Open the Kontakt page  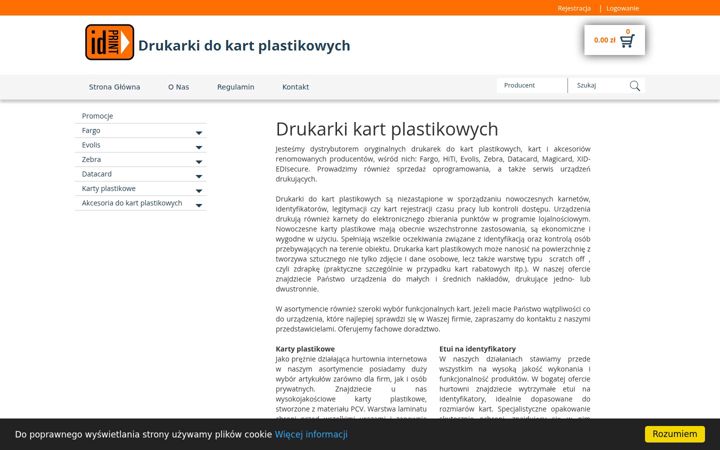pos(295,87)
